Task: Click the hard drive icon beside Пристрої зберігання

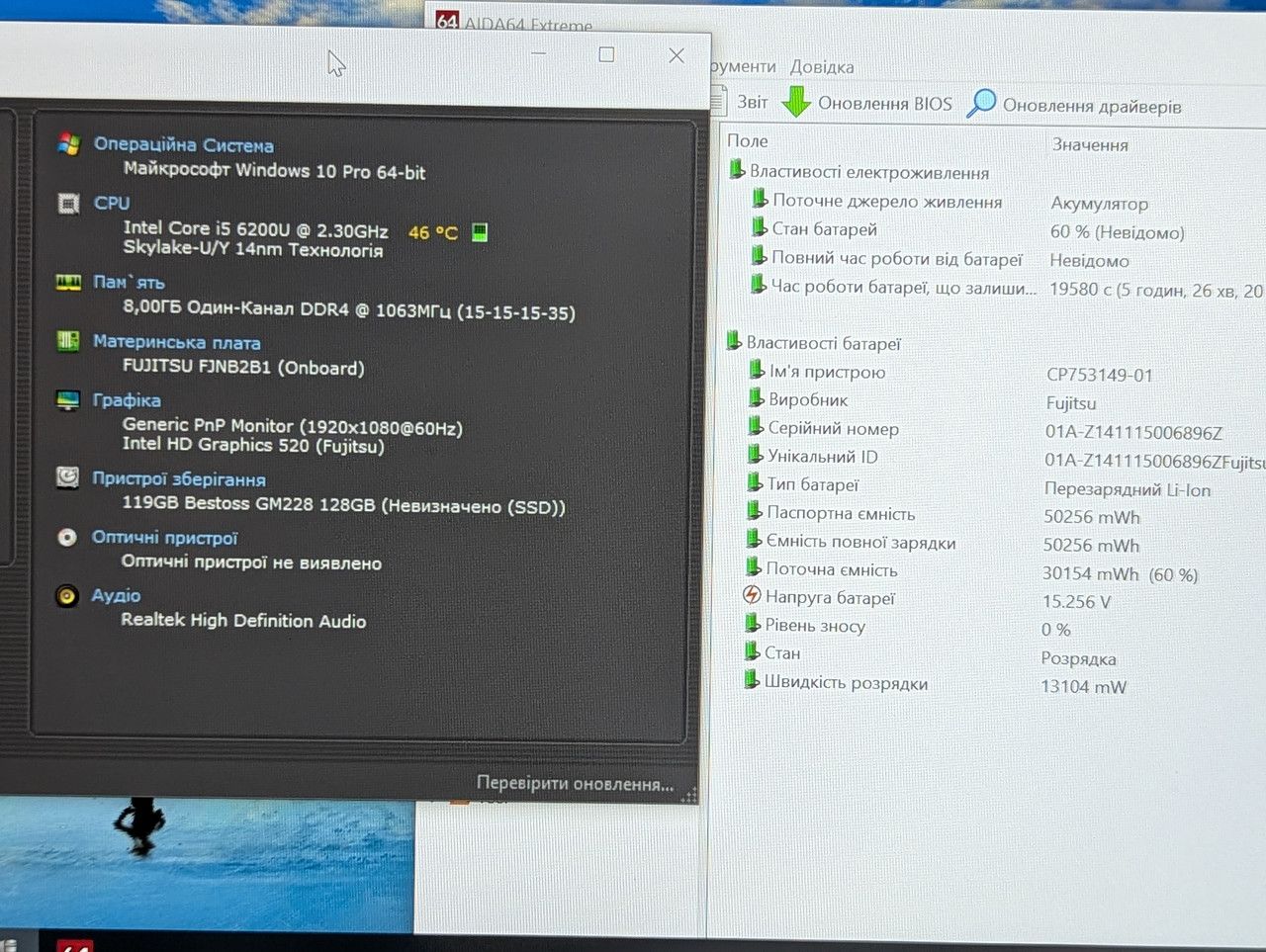Action: [67, 478]
